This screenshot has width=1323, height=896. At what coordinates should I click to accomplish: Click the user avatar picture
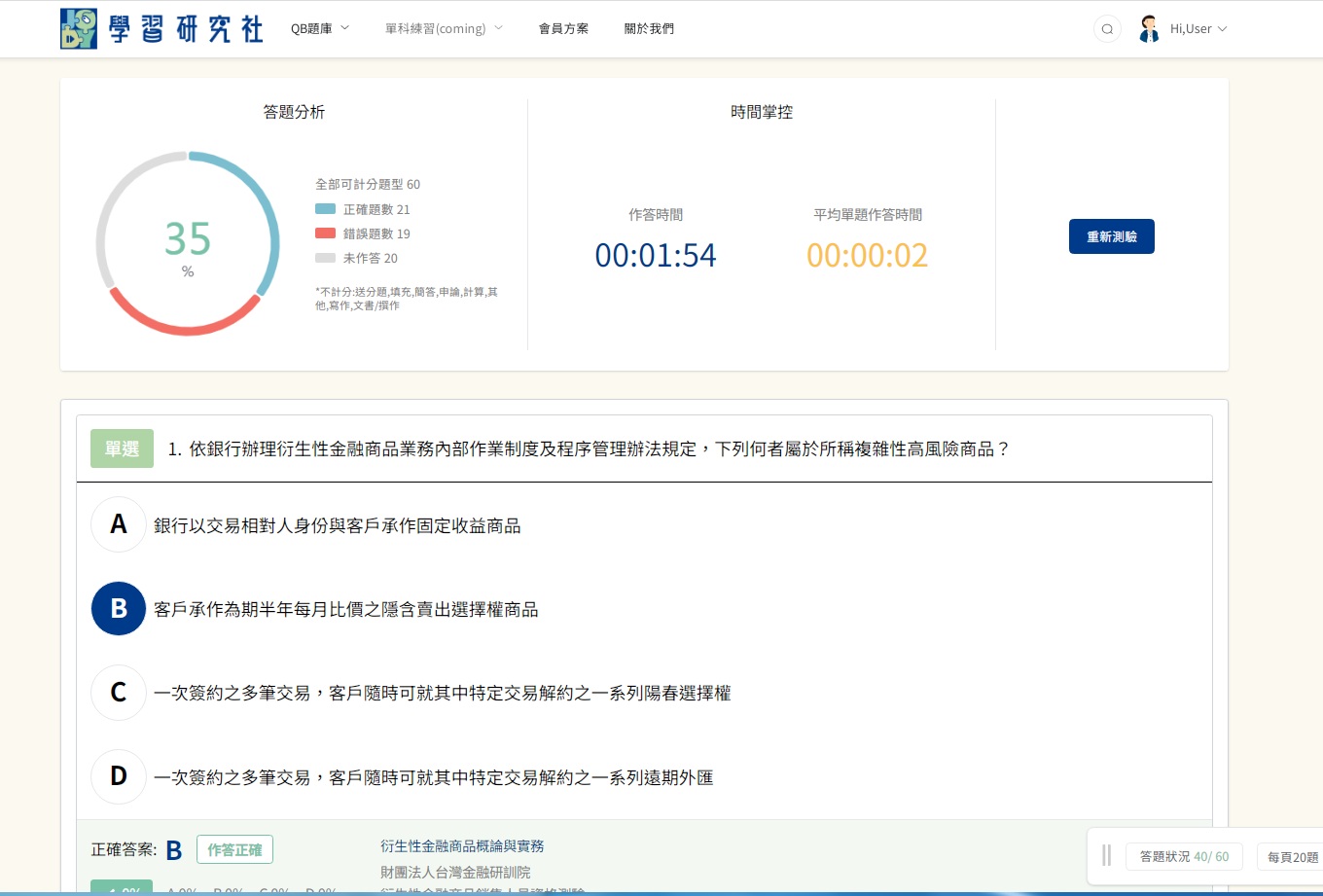[x=1149, y=29]
